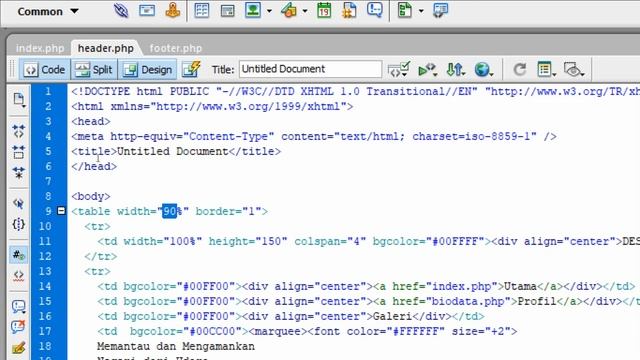
Task: Insert a Div Tag
Action: pos(227,11)
